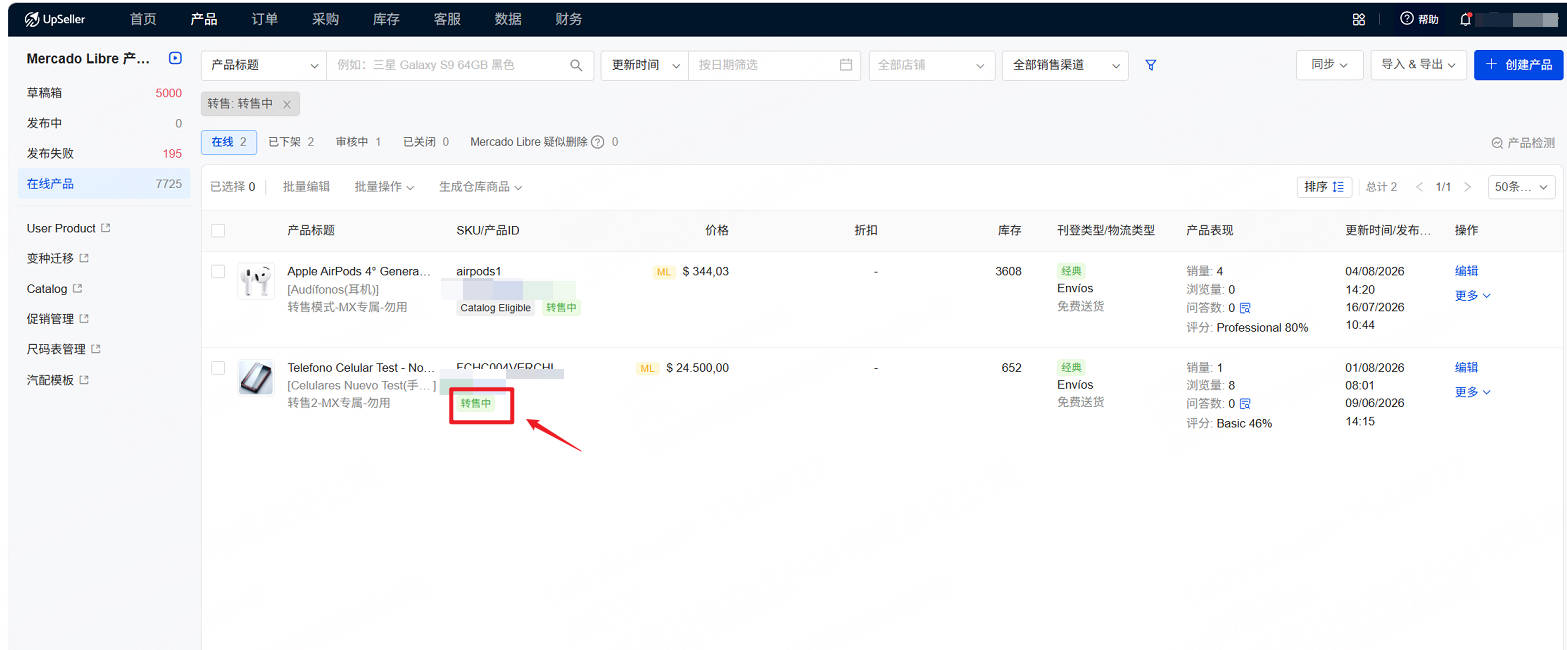This screenshot has height=650, width=1567.
Task: Open the 客服 menu
Action: pos(447,19)
